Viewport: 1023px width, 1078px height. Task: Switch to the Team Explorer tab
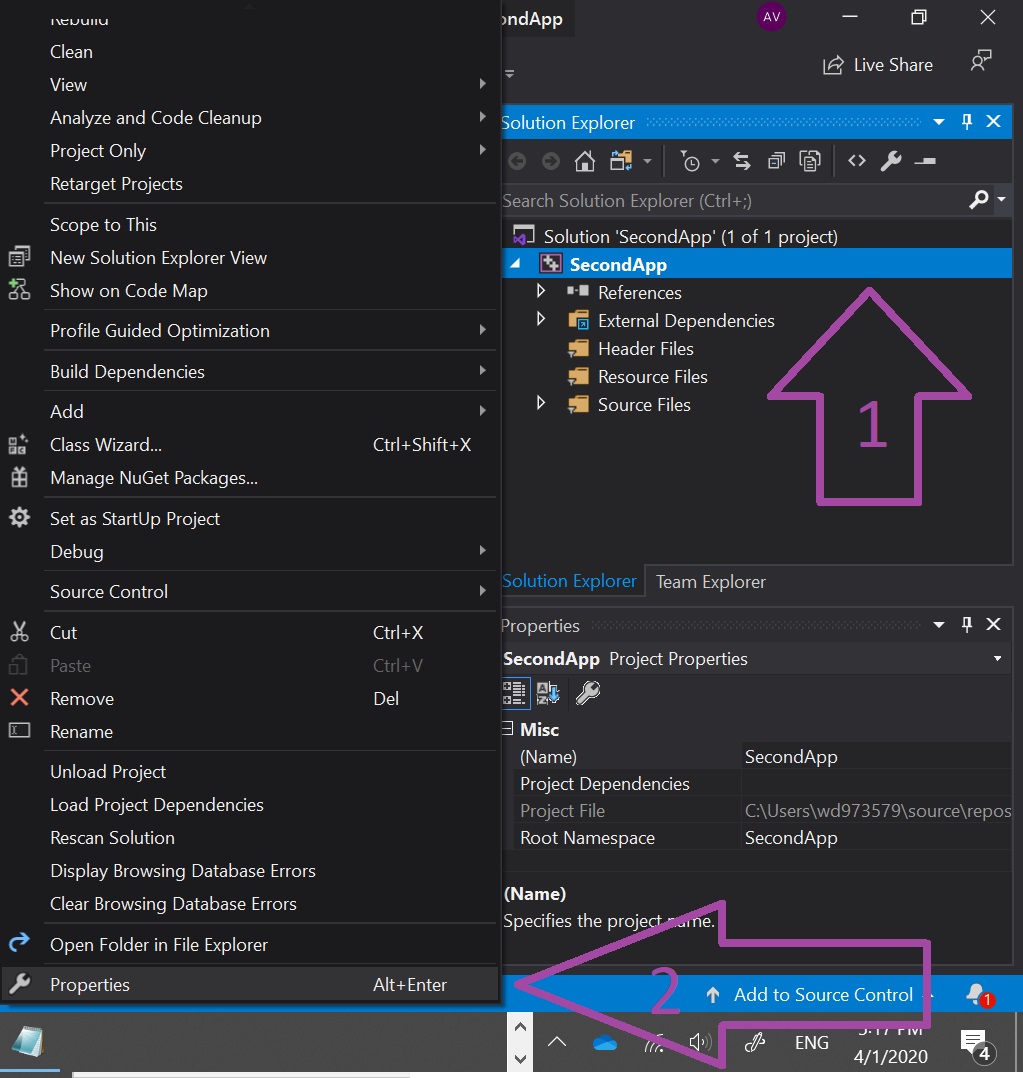tap(710, 582)
